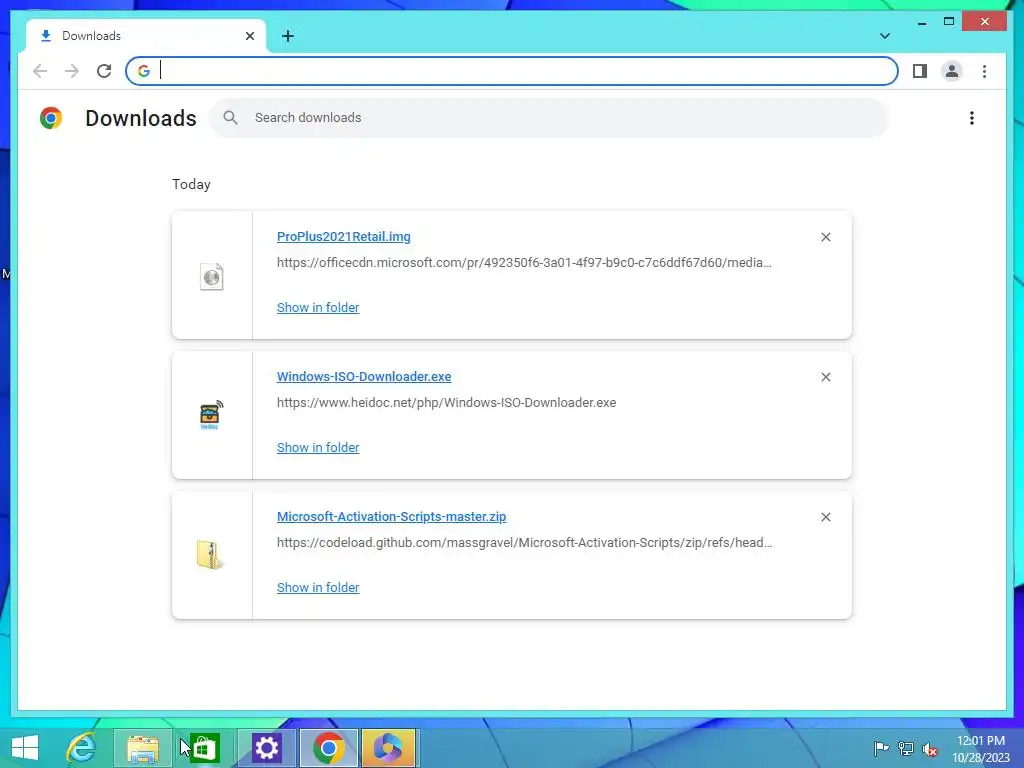Open the Chrome profile avatar menu

pyautogui.click(x=952, y=71)
